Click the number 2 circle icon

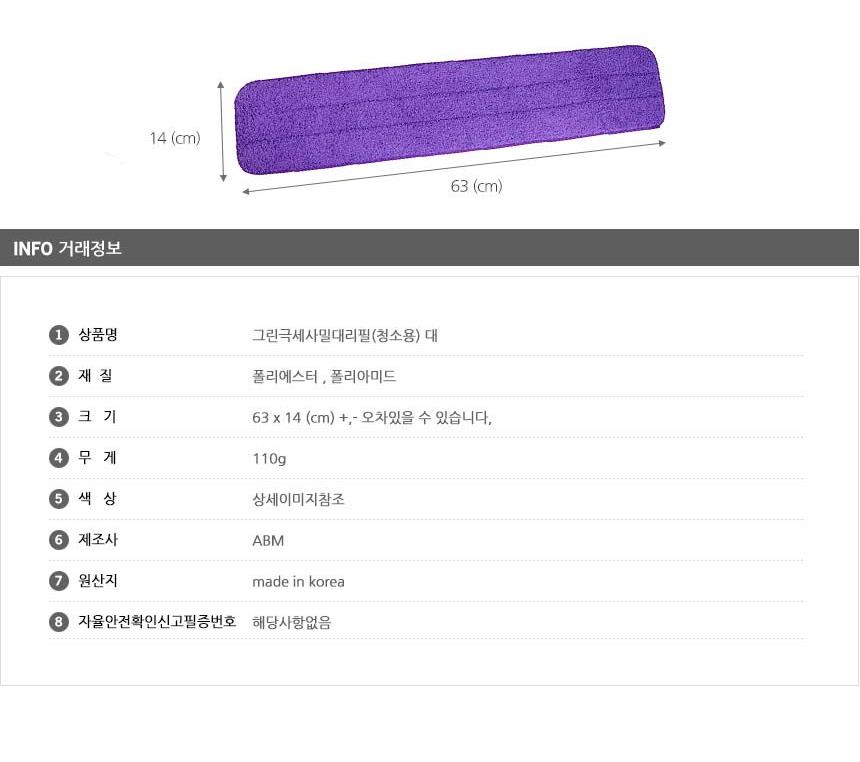(58, 376)
